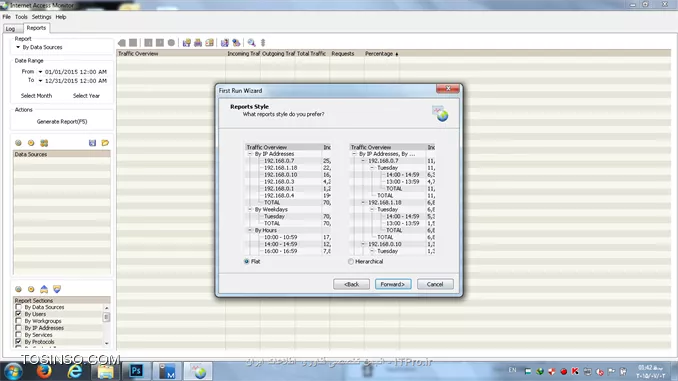Screen dimensions: 678x381
Task: Click the orange round icon above Report Sections
Action: point(31,289)
